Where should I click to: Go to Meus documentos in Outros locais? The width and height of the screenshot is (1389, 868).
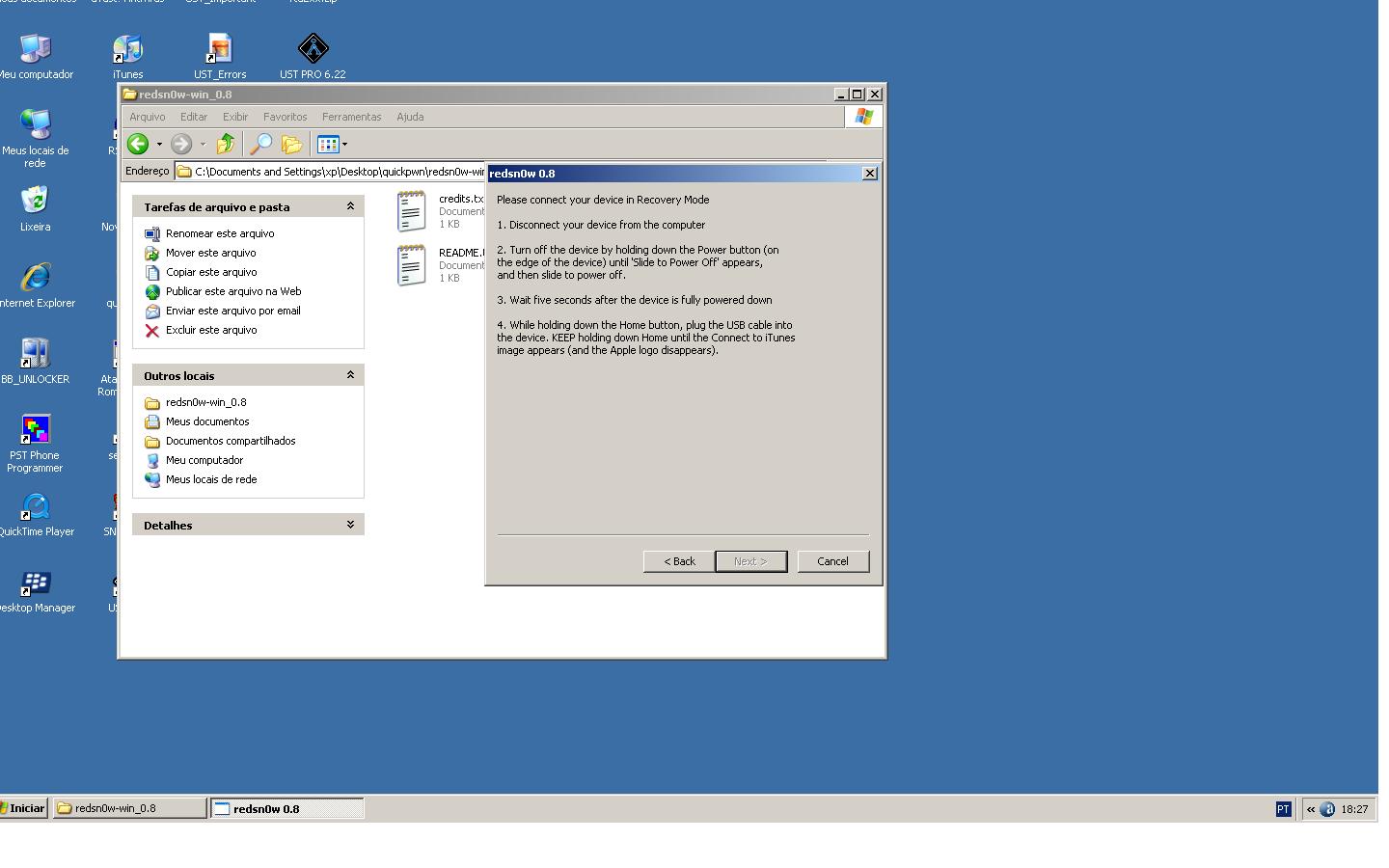[x=207, y=421]
